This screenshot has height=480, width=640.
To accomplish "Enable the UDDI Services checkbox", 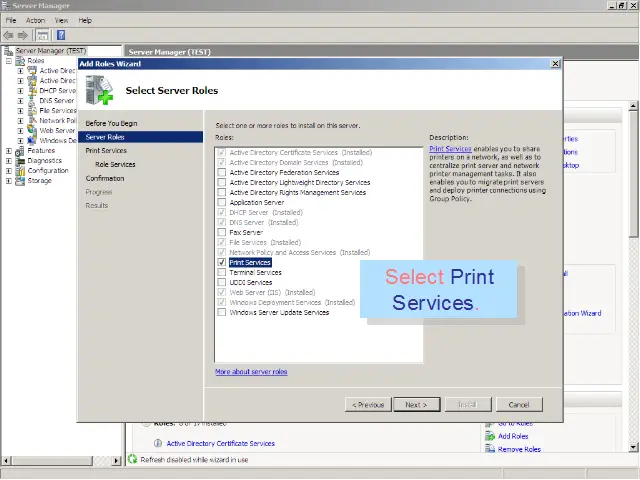I will click(222, 282).
